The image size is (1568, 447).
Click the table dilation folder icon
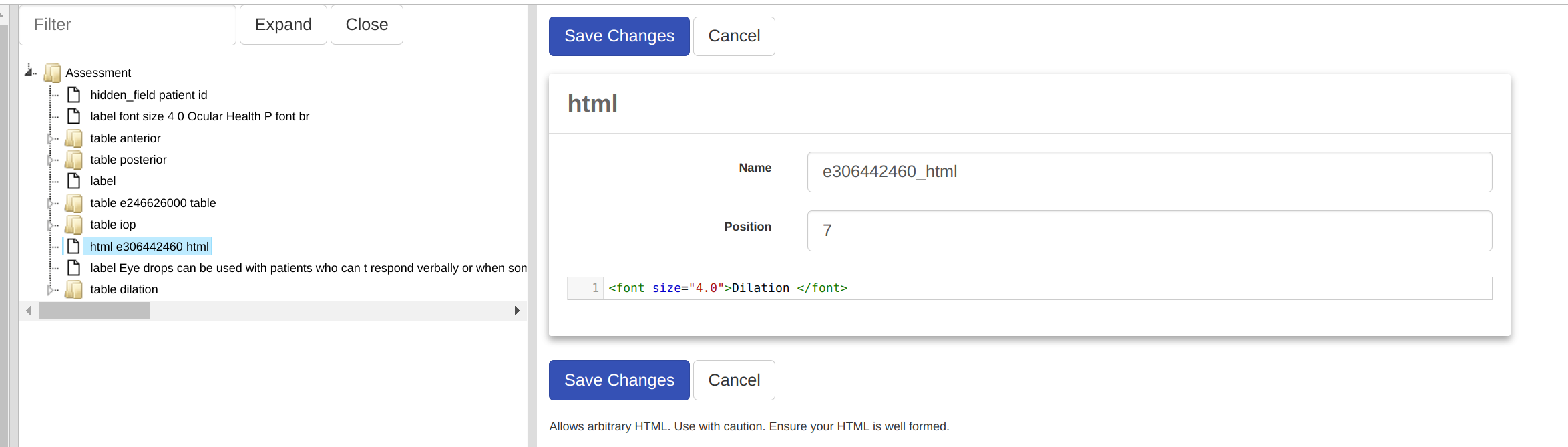coord(74,289)
